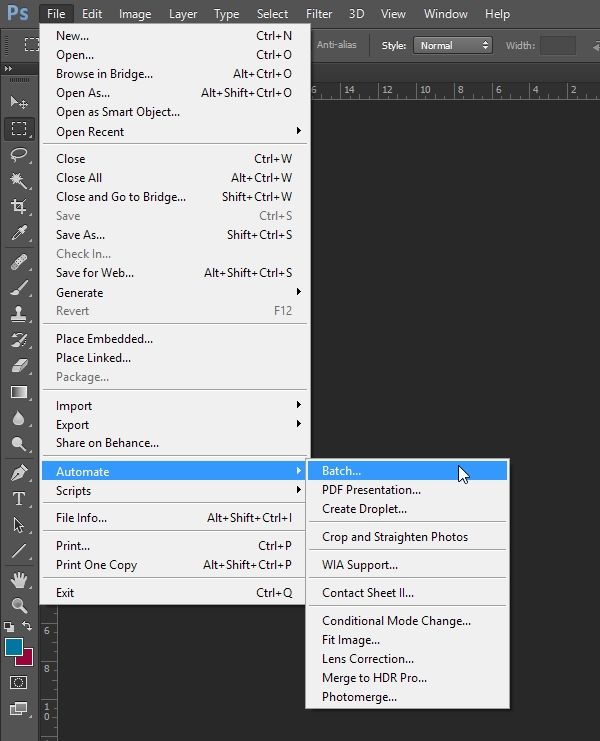Choose Fit Image... option
Viewport: 600px width, 741px height.
[407, 640]
